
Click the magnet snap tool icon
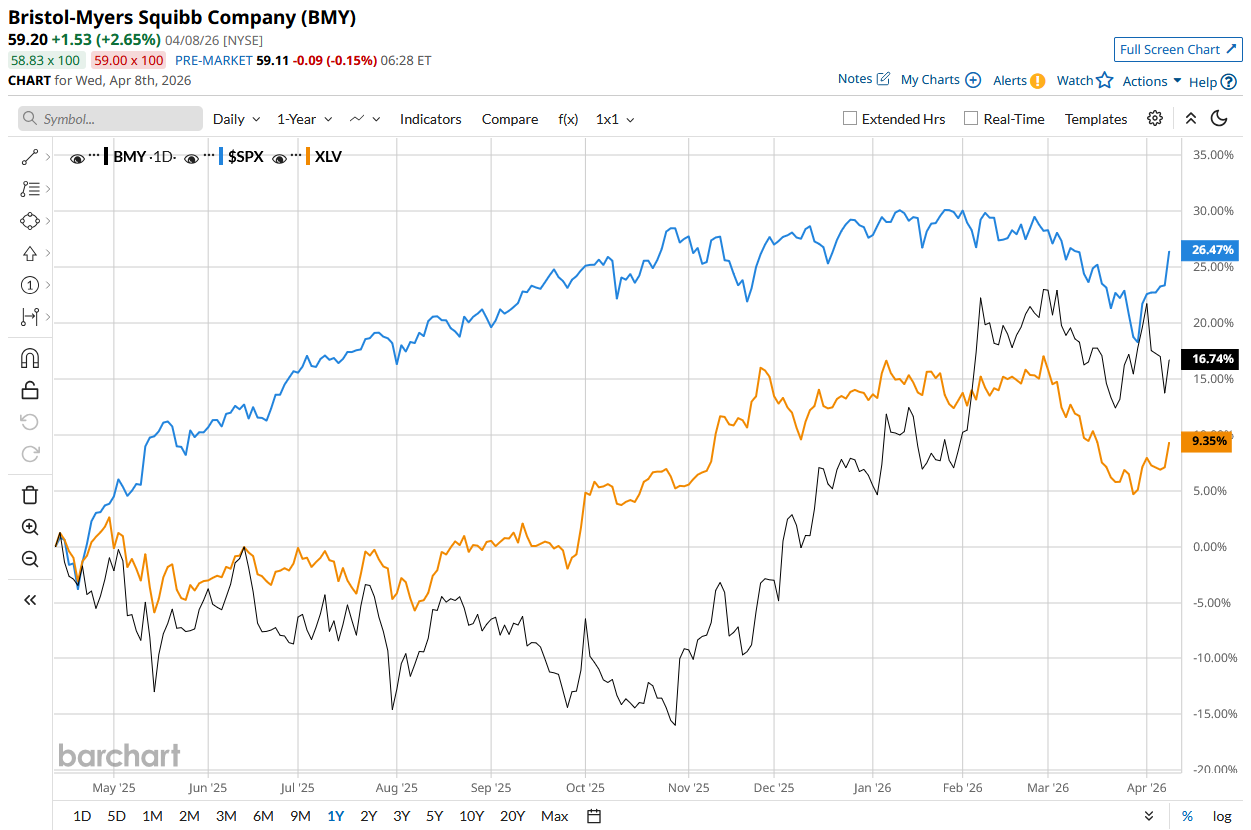tap(30, 358)
